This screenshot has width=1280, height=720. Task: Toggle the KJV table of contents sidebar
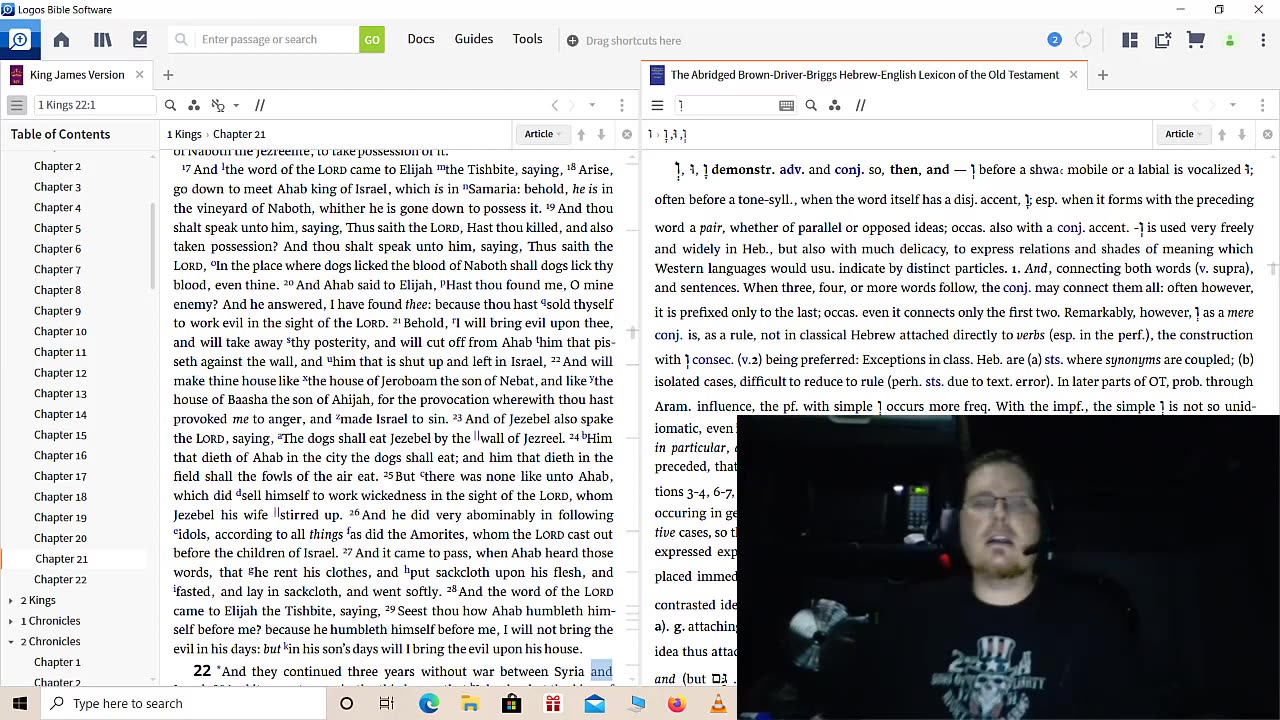[x=17, y=105]
